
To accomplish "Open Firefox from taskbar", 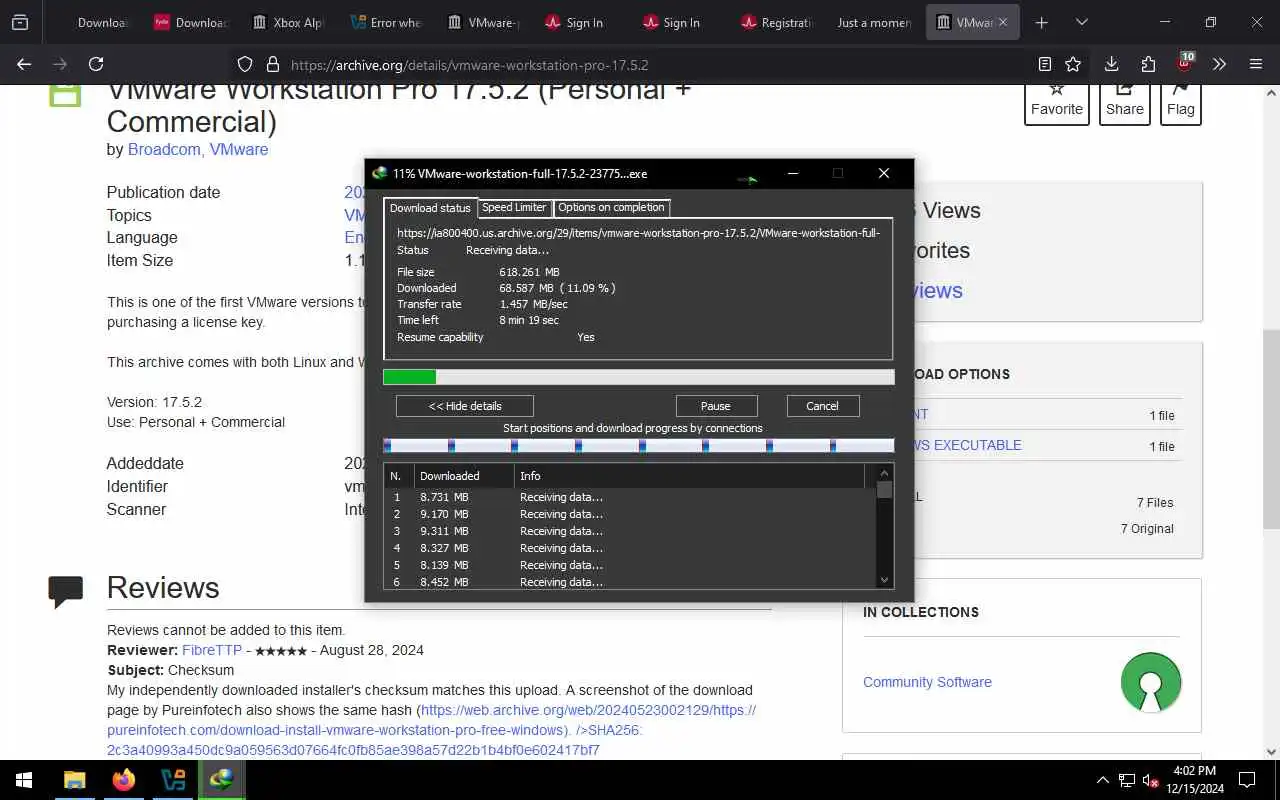I will (124, 780).
